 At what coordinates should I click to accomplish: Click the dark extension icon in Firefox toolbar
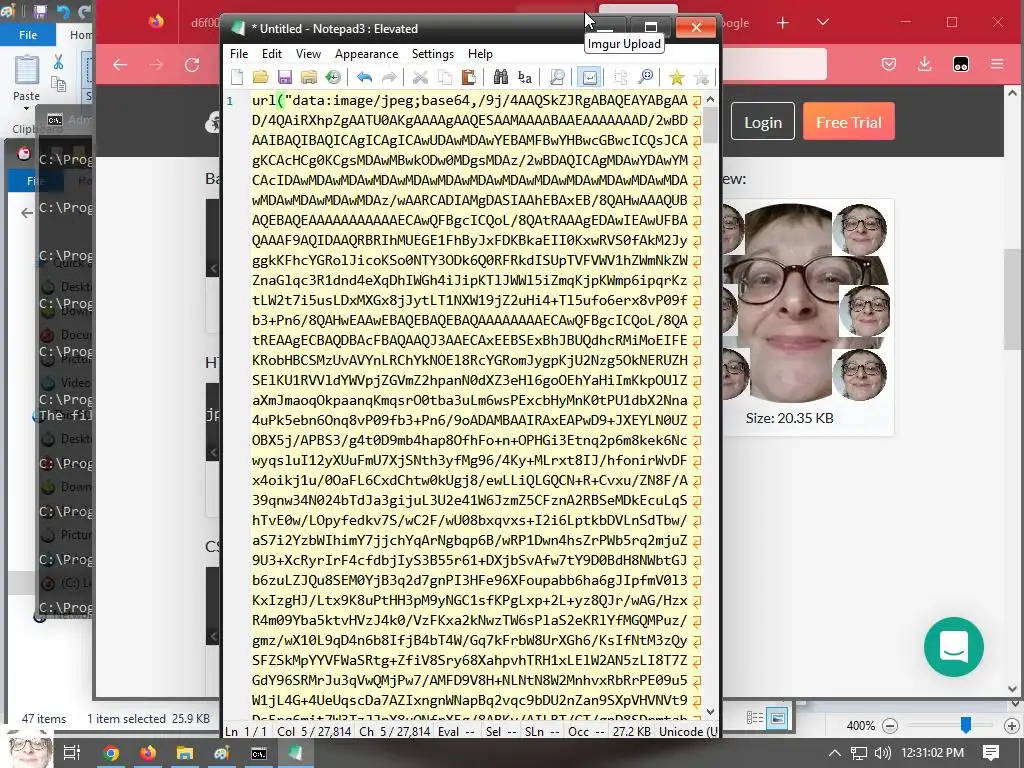961,64
